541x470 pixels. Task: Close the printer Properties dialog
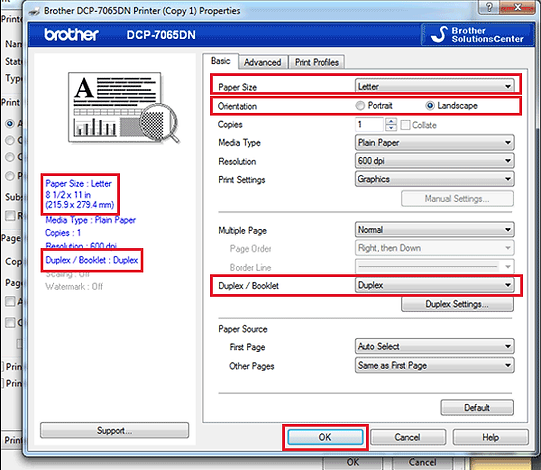point(517,7)
